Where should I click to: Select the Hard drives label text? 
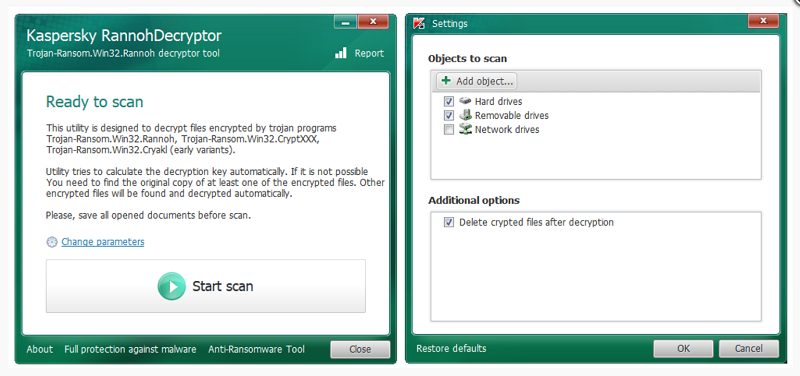pyautogui.click(x=498, y=102)
